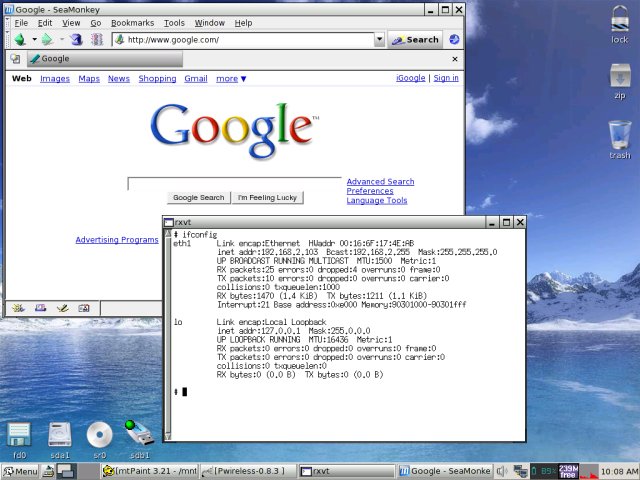Screen dimensions: 640x480
Task: Open the Composer component icon in status bar
Action: pyautogui.click(x=62, y=308)
